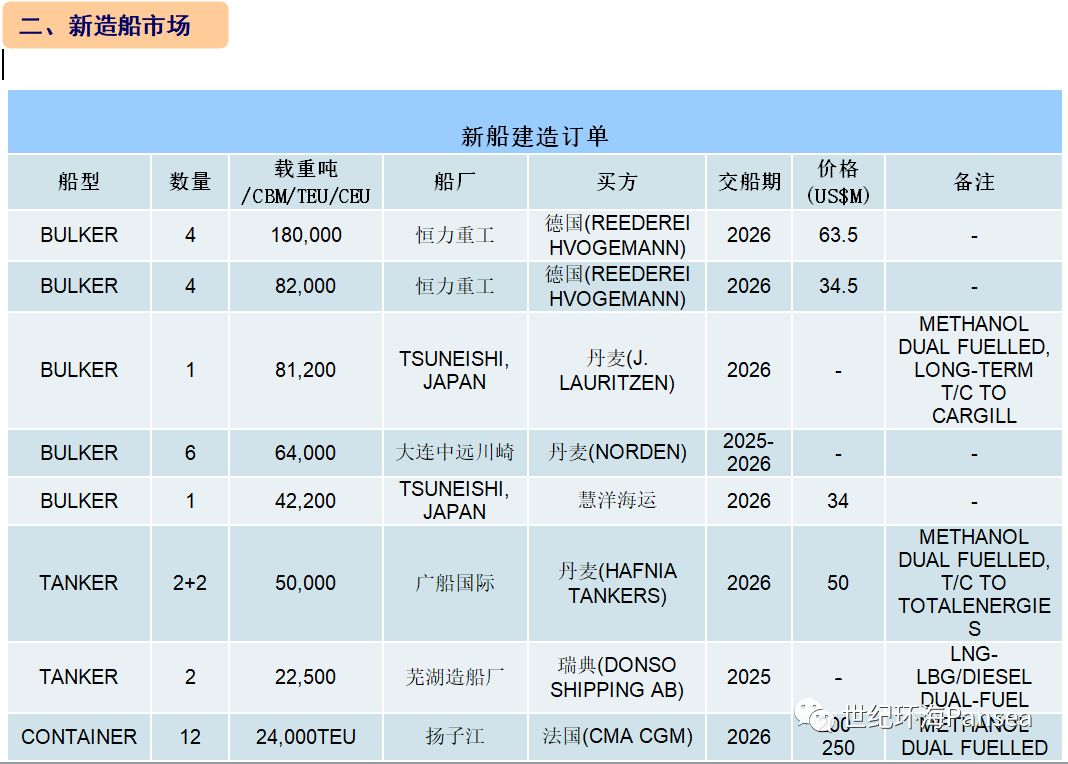The height and width of the screenshot is (764, 1068).
Task: Click TSUNEISHI, JAPAN in the 42,200 row
Action: (454, 500)
